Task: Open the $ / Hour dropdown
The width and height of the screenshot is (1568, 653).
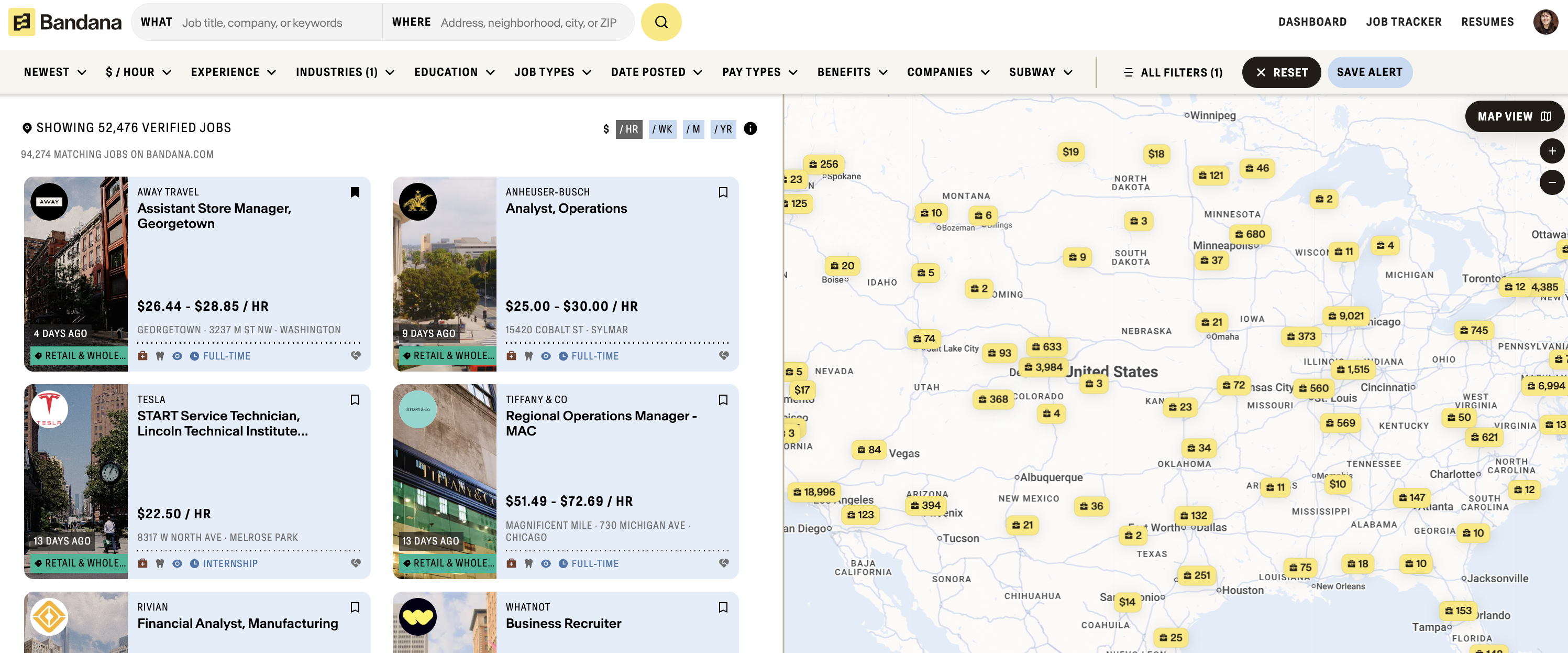Action: pyautogui.click(x=138, y=72)
